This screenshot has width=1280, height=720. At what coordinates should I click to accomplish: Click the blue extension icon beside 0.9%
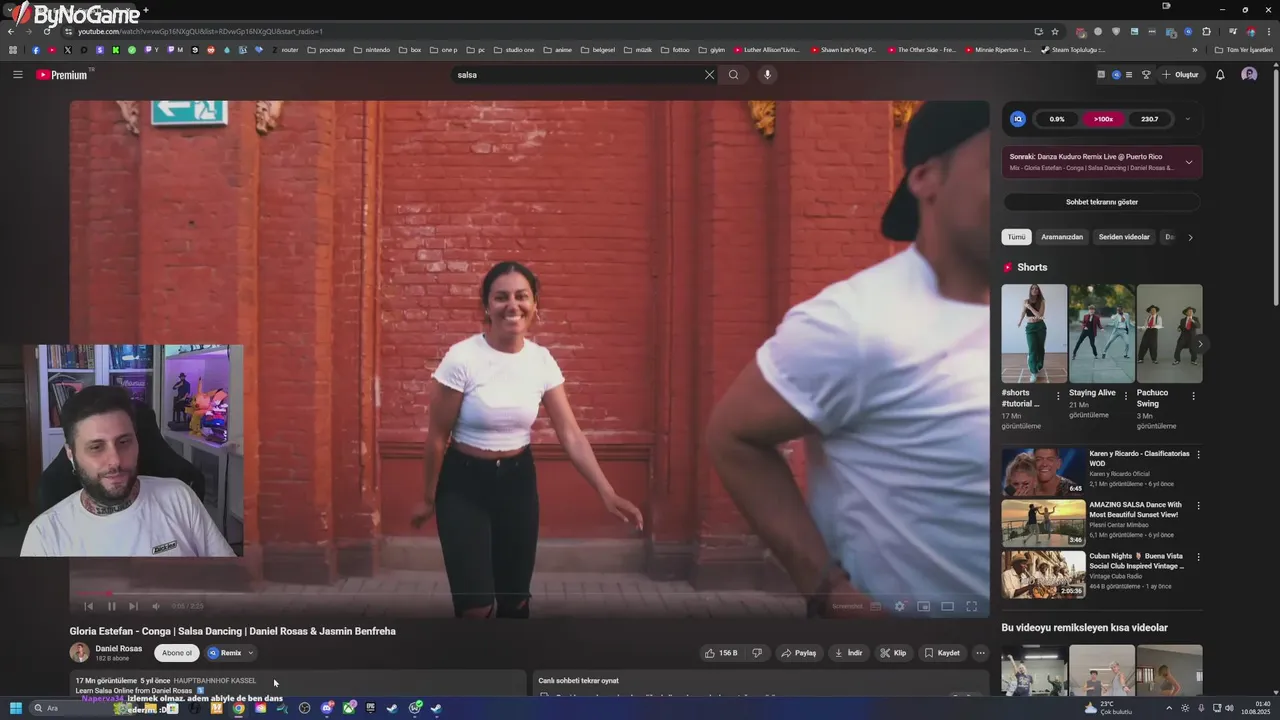[1018, 119]
